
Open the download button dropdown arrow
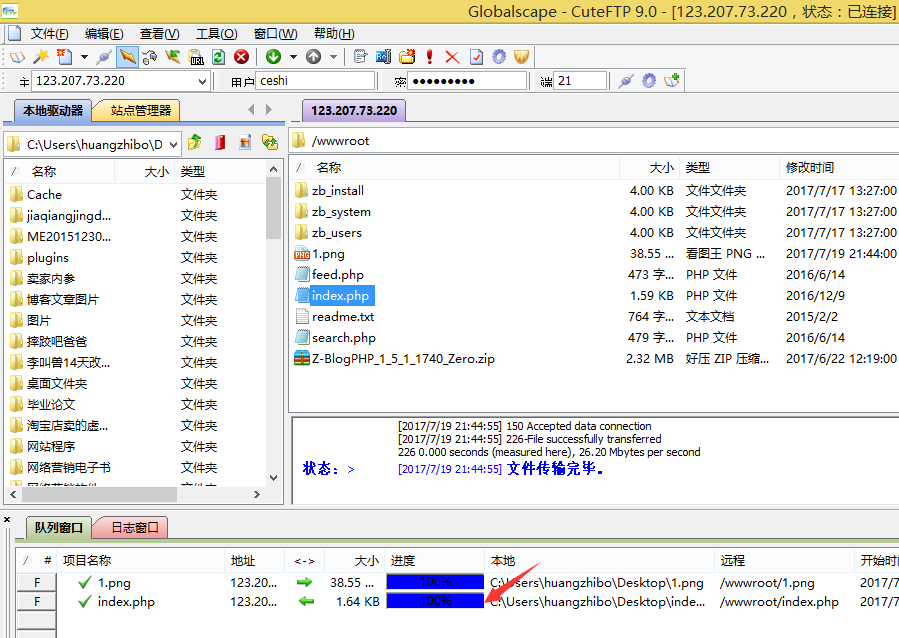[x=291, y=57]
